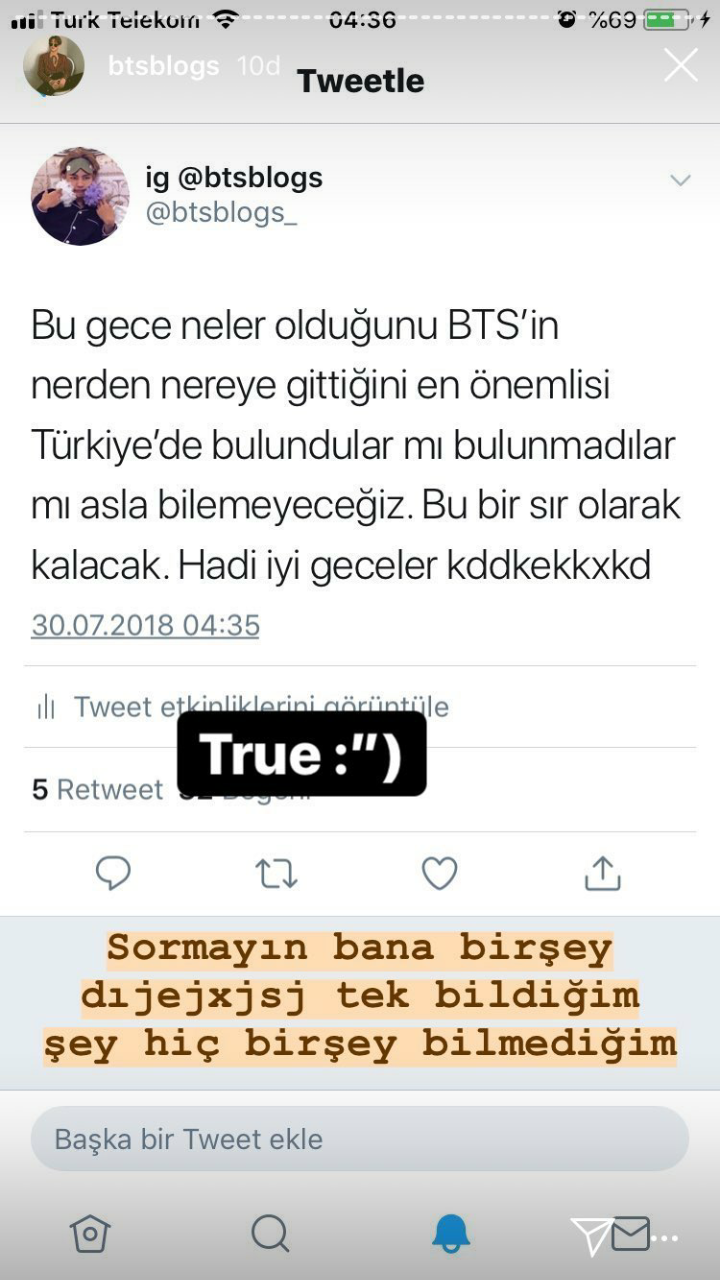
Task: Open the search magnifier tab
Action: pos(270,1233)
